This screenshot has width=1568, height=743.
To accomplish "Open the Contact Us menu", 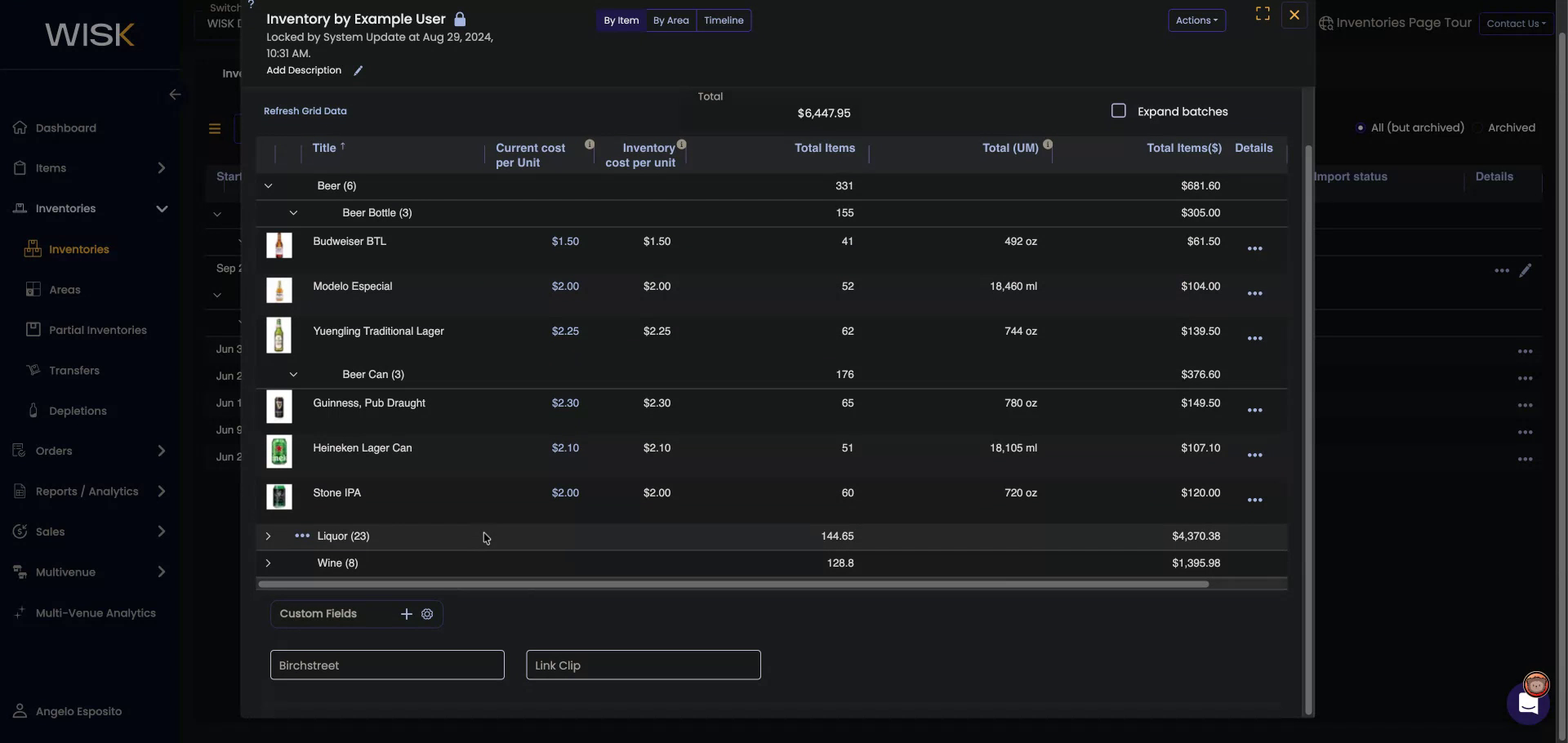I will [1516, 24].
